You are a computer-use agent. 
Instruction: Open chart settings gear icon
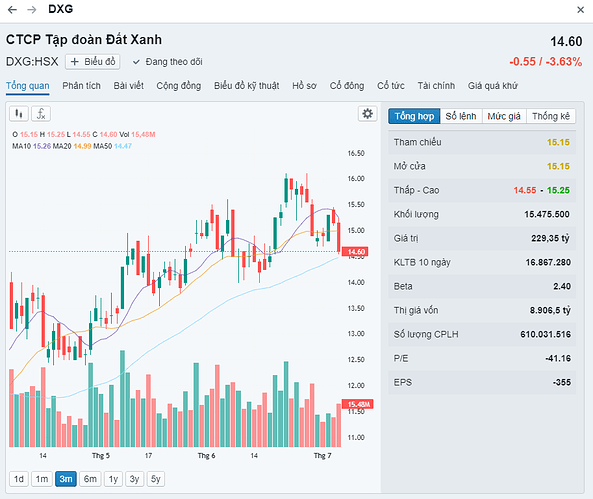(x=367, y=113)
